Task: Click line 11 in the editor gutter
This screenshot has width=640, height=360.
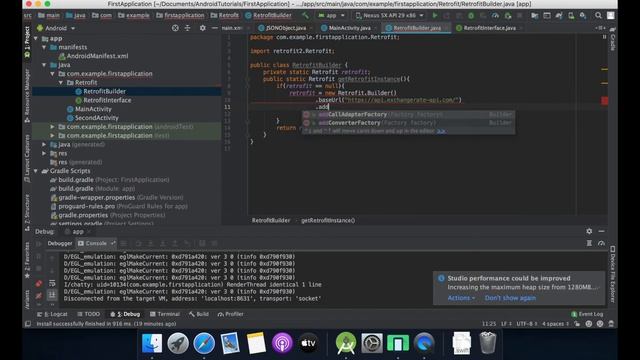Action: click(227, 107)
